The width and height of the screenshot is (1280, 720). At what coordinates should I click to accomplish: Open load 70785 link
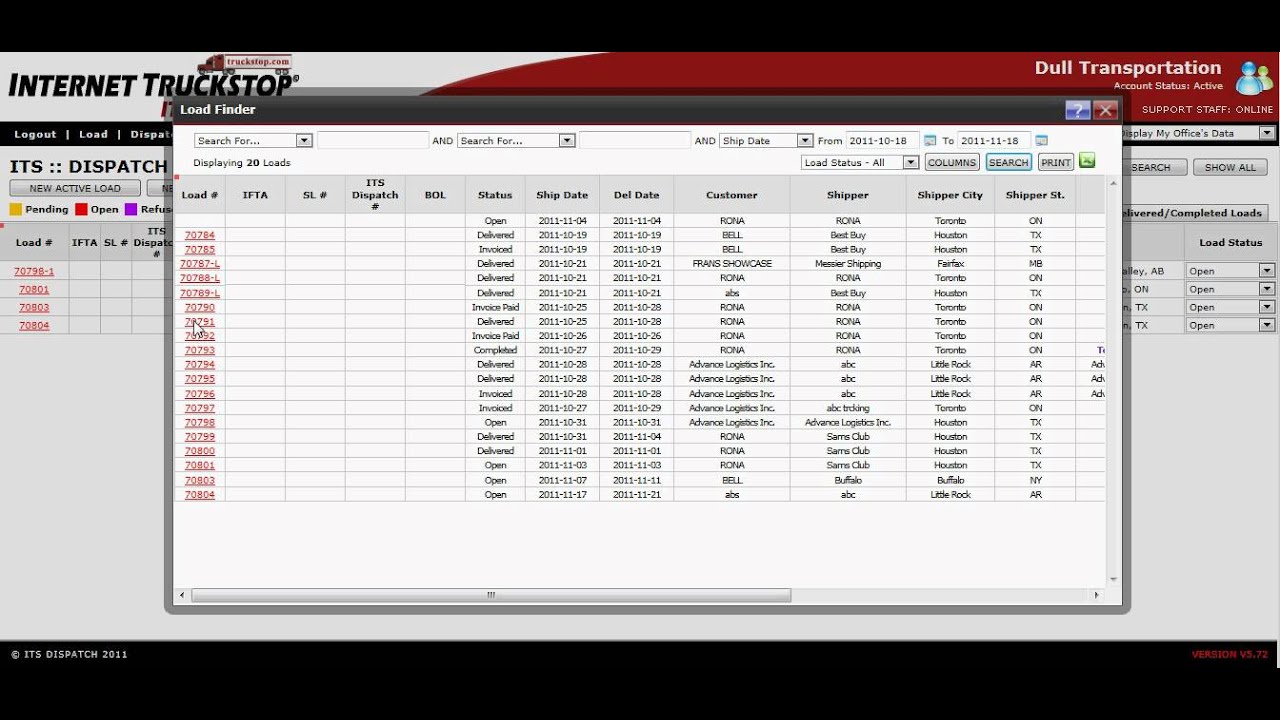pos(200,250)
